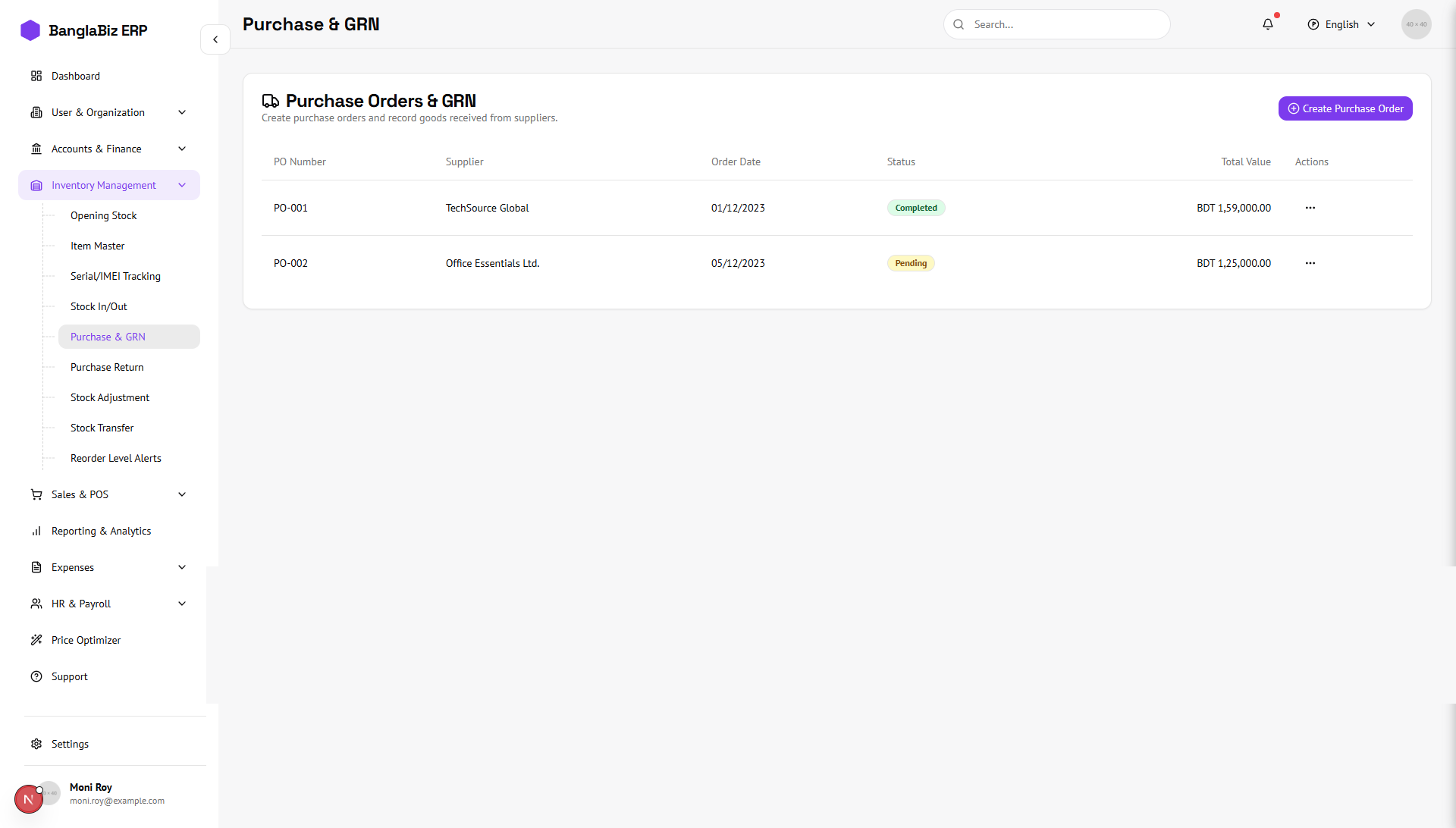This screenshot has width=1456, height=828.
Task: Collapse Inventory Management section
Action: 182,185
